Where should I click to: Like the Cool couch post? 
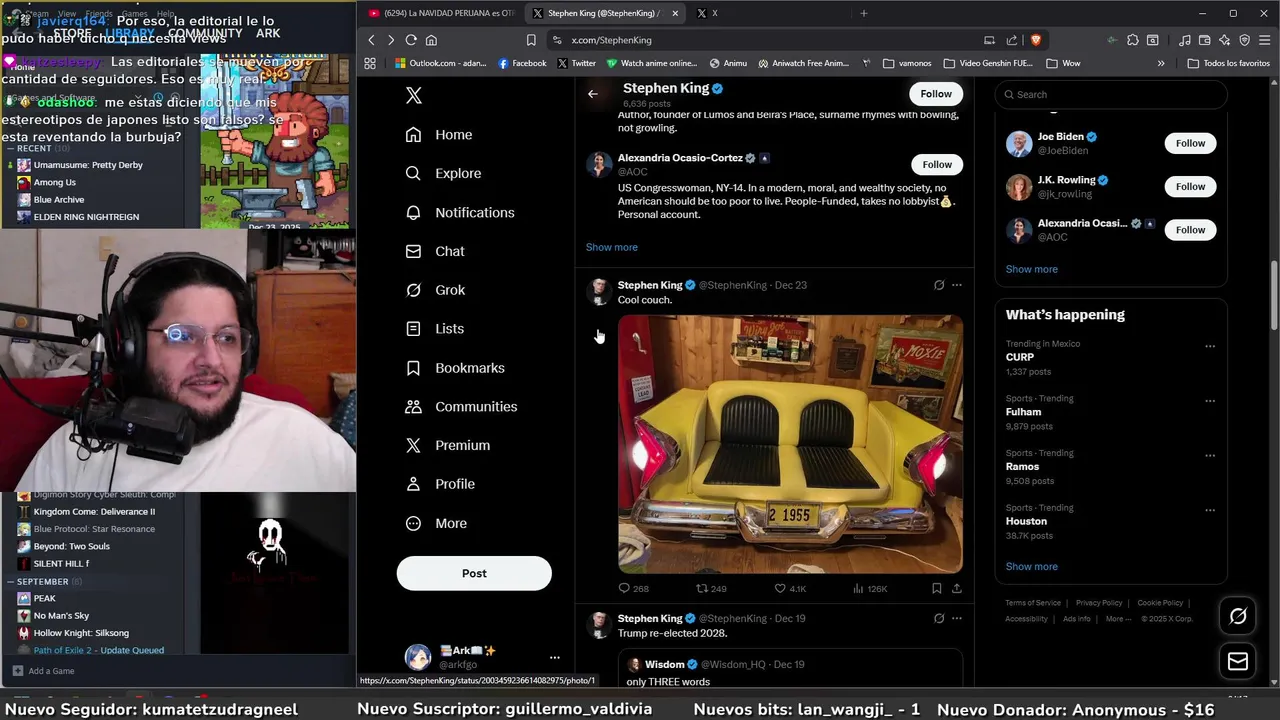(790, 589)
